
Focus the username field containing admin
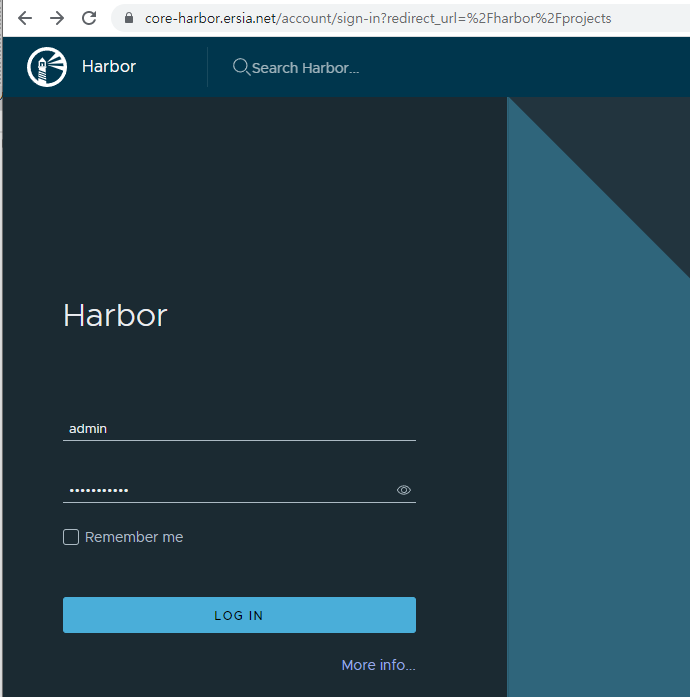[x=239, y=429]
